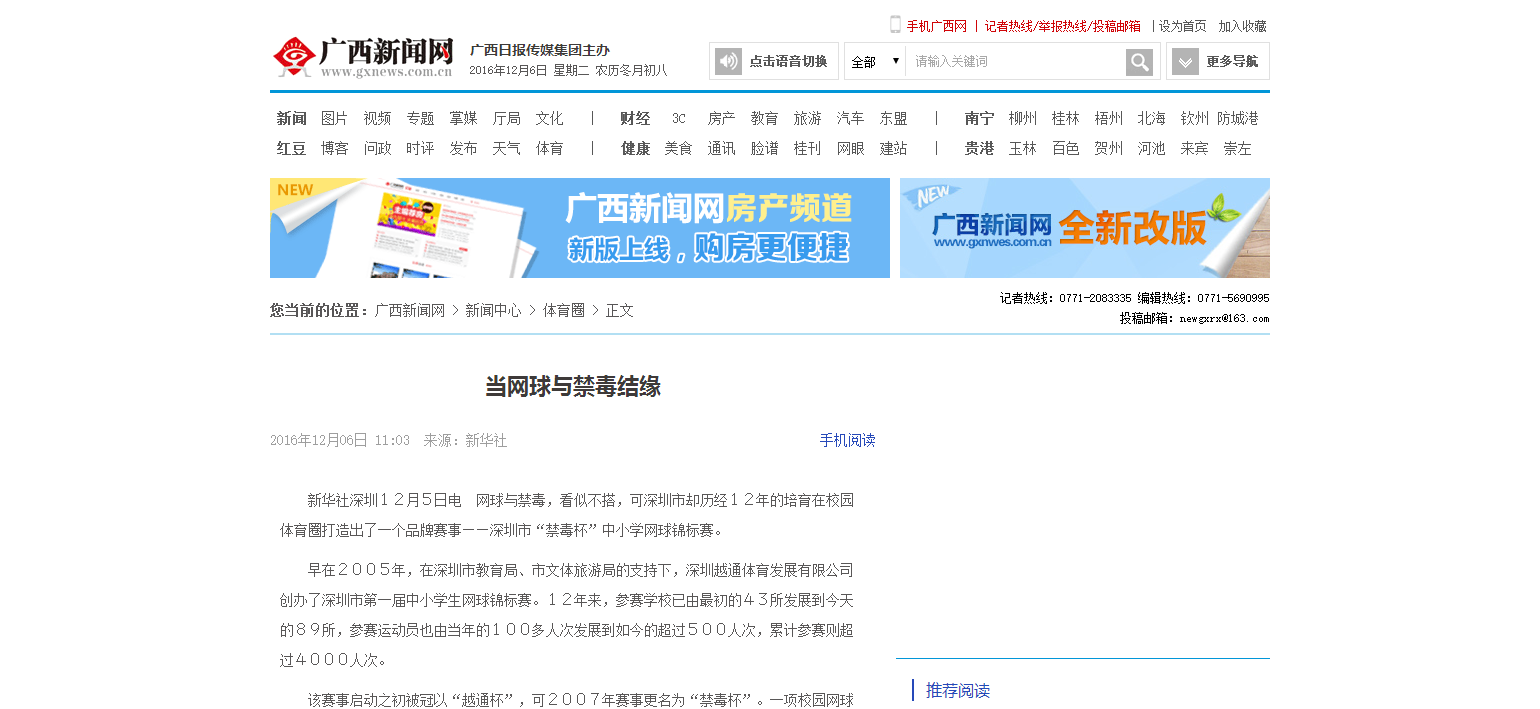1540x709 pixels.
Task: Open the 旅游 navigation item
Action: [807, 118]
